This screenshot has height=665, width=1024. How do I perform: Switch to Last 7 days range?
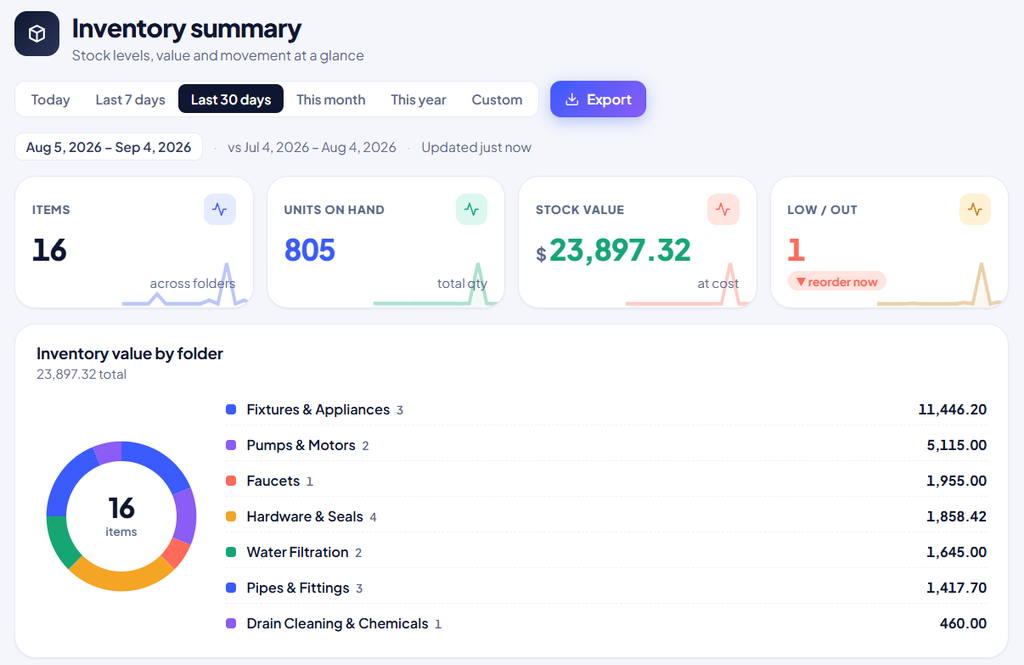pyautogui.click(x=131, y=99)
